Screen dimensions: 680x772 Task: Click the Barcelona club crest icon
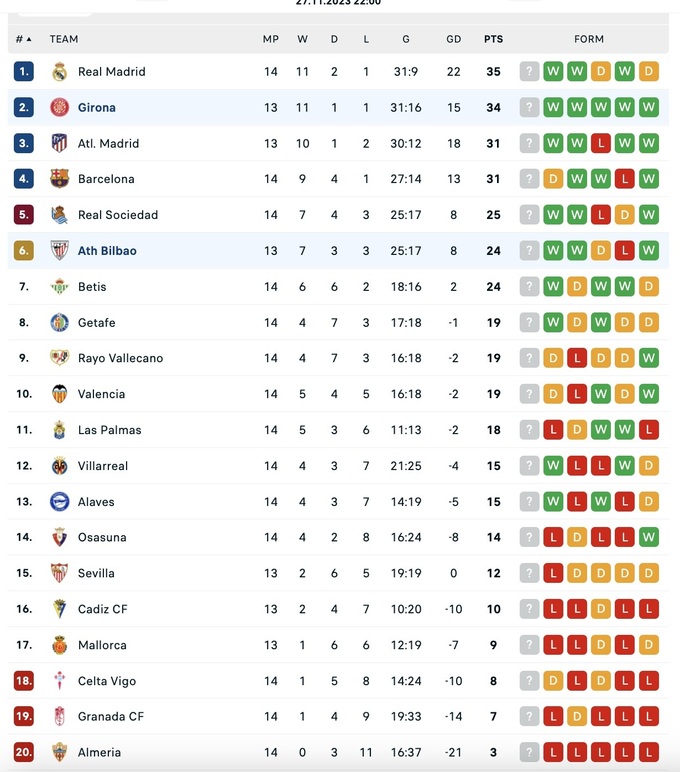[59, 179]
